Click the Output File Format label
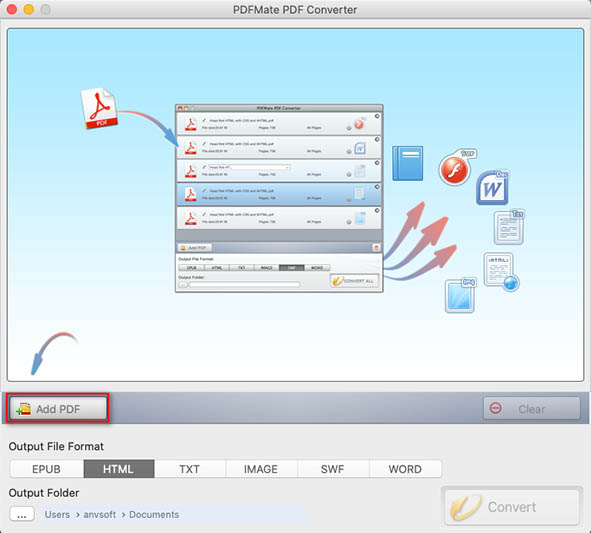The image size is (591, 533). pyautogui.click(x=56, y=446)
